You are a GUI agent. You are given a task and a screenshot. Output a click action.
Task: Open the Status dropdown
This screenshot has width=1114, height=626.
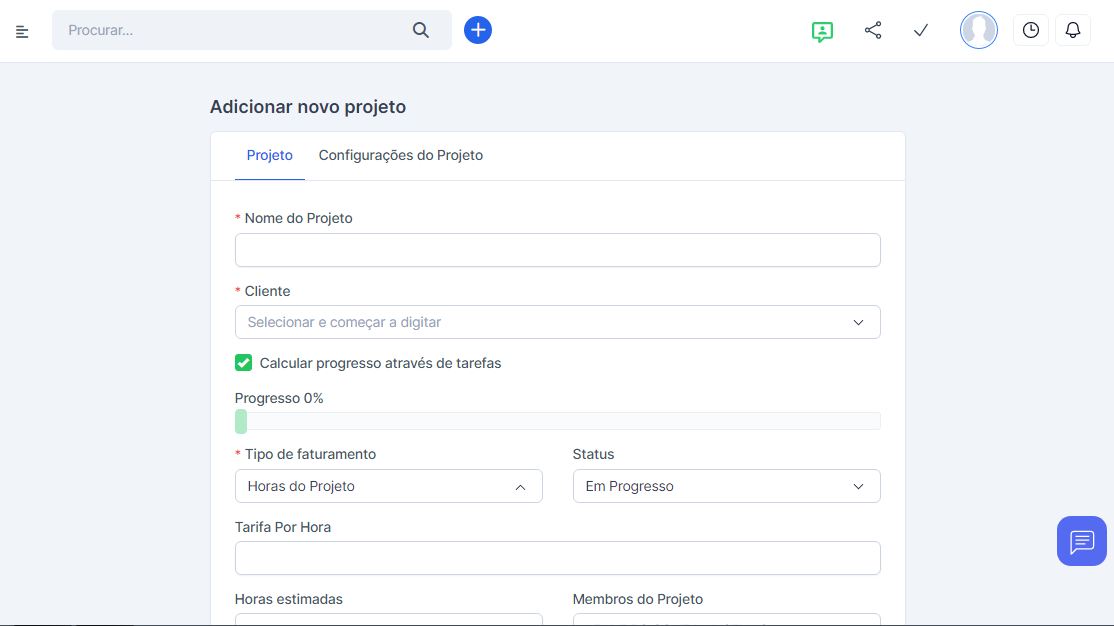726,486
